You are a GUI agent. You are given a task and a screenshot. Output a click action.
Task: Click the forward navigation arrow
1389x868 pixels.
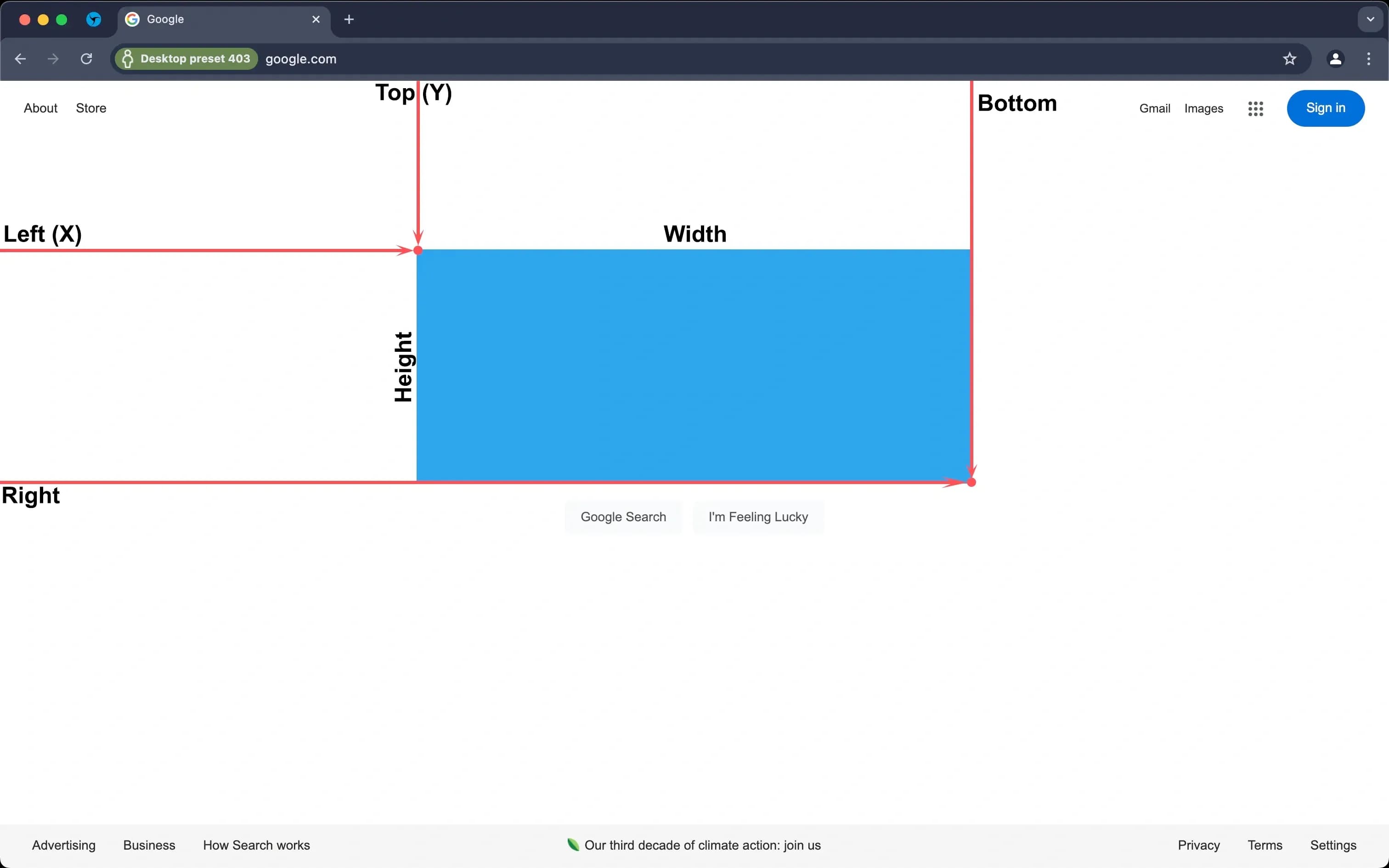[53, 59]
